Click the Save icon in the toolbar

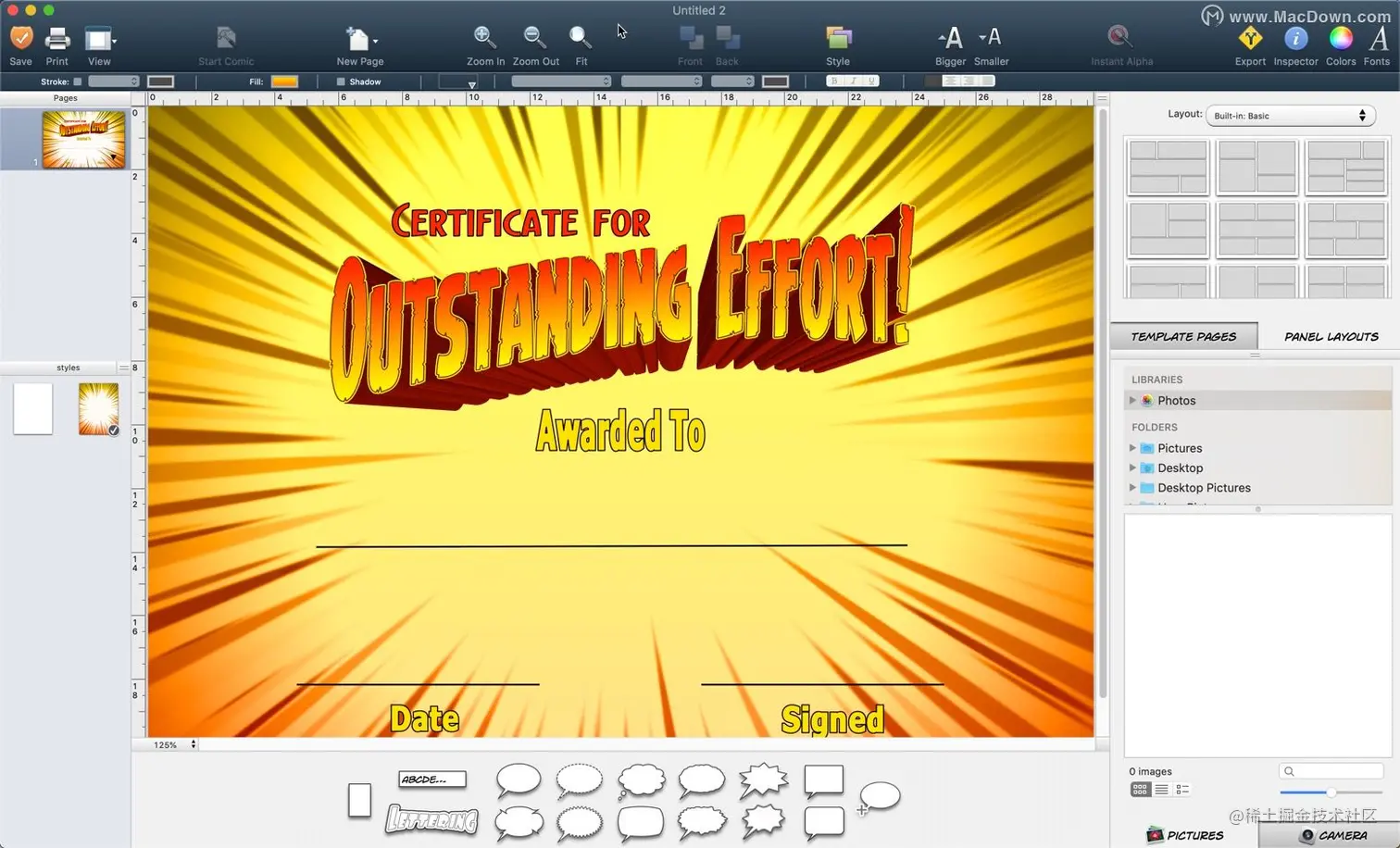click(20, 39)
